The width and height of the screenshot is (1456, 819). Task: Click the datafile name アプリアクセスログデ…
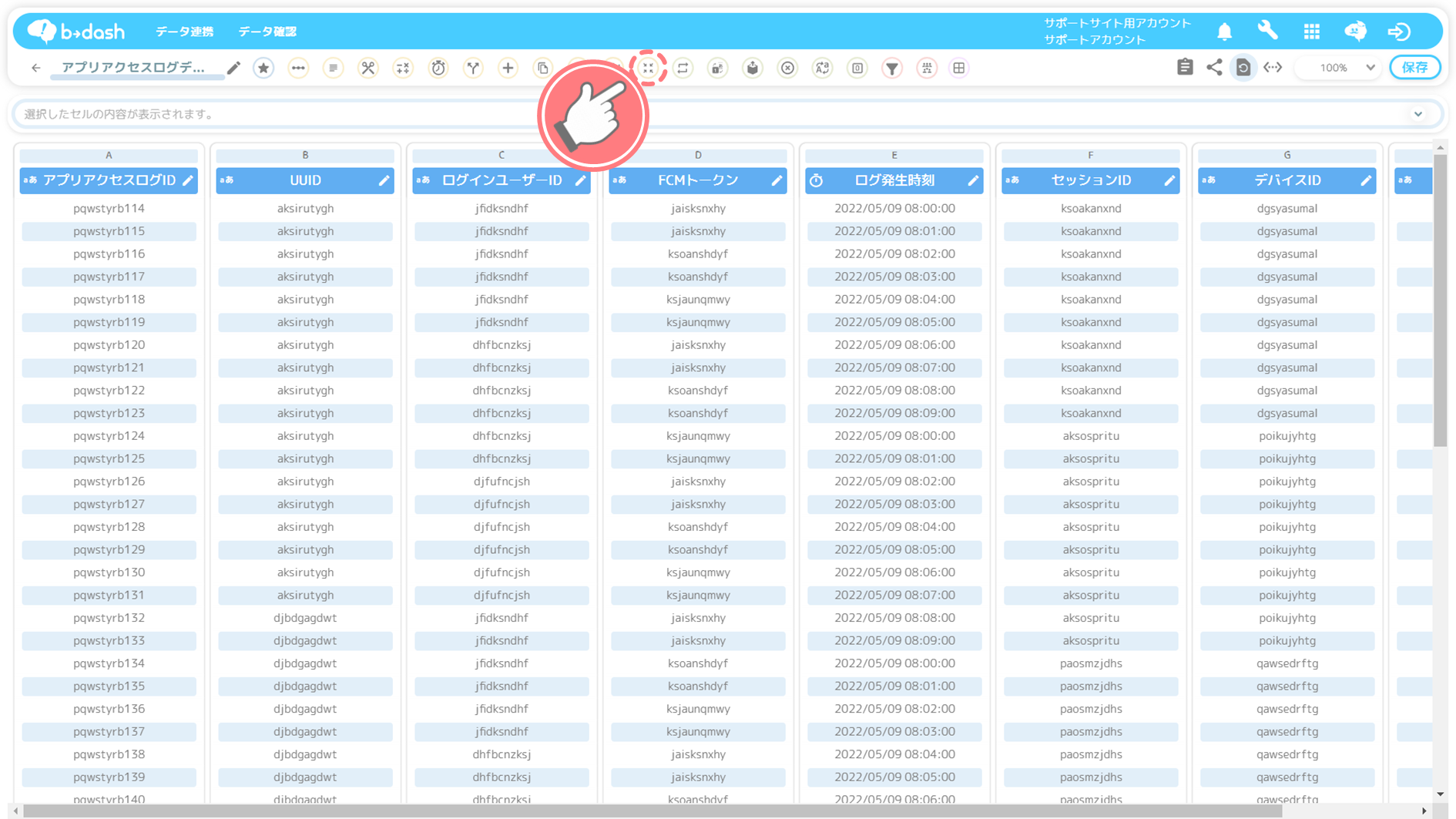coord(134,68)
